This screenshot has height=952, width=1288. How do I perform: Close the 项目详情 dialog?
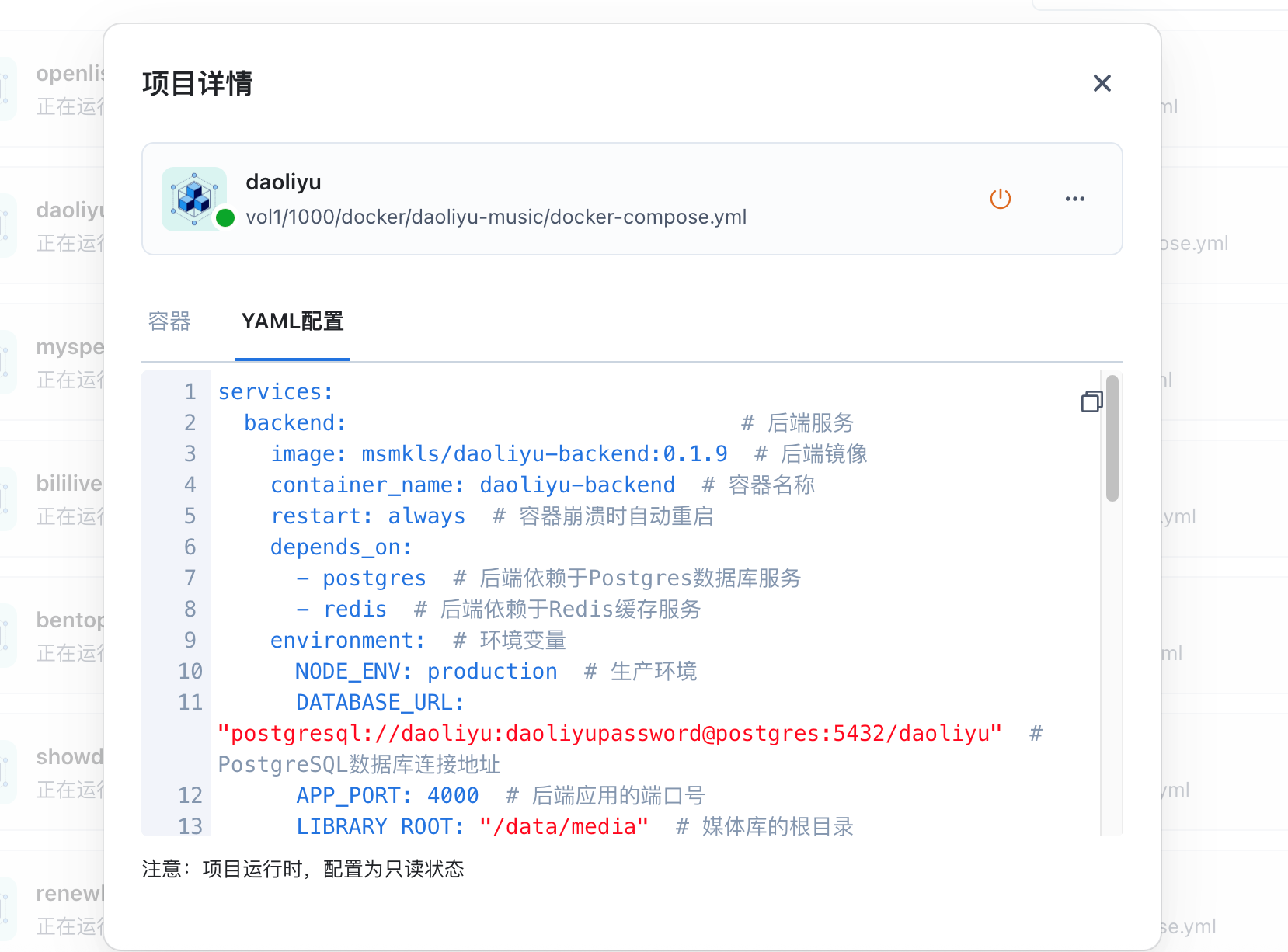coord(1102,83)
